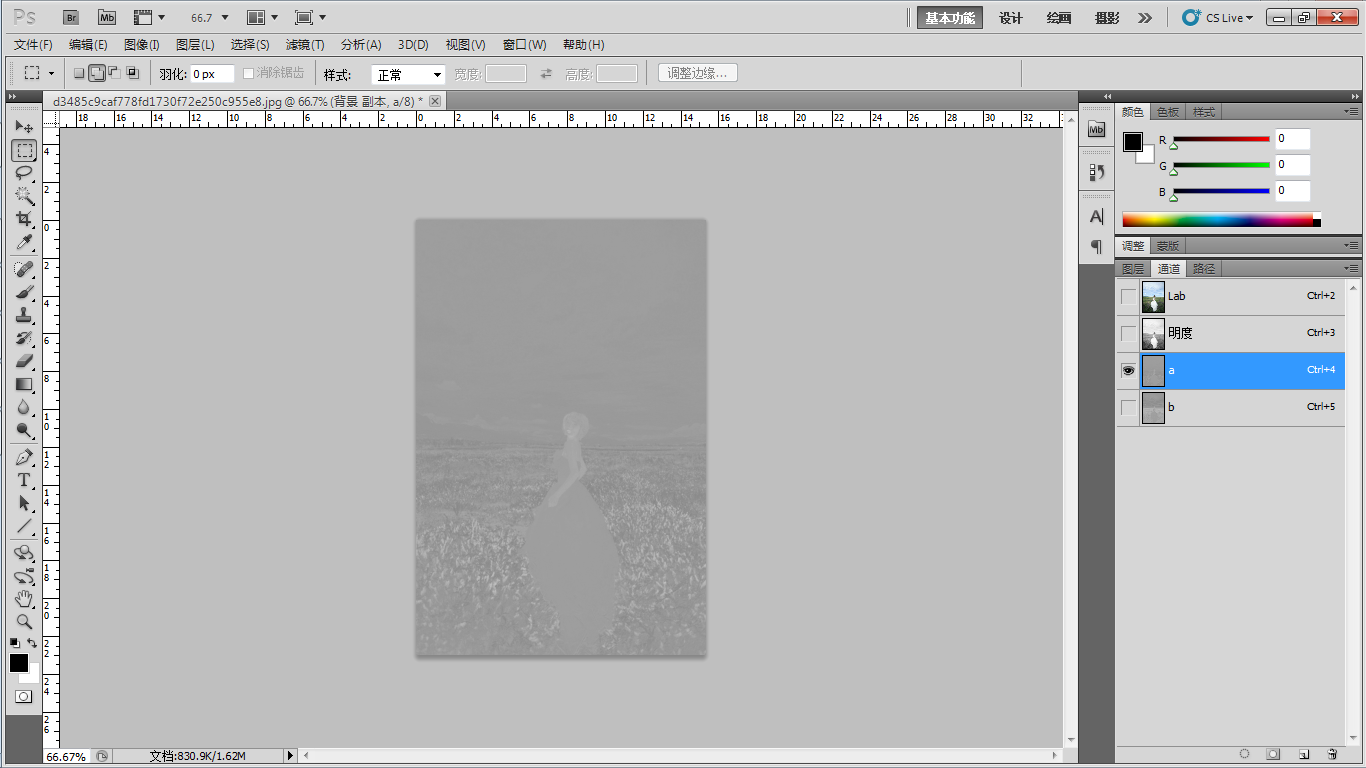
Task: Click the 调整边缘... button
Action: pyautogui.click(x=698, y=73)
